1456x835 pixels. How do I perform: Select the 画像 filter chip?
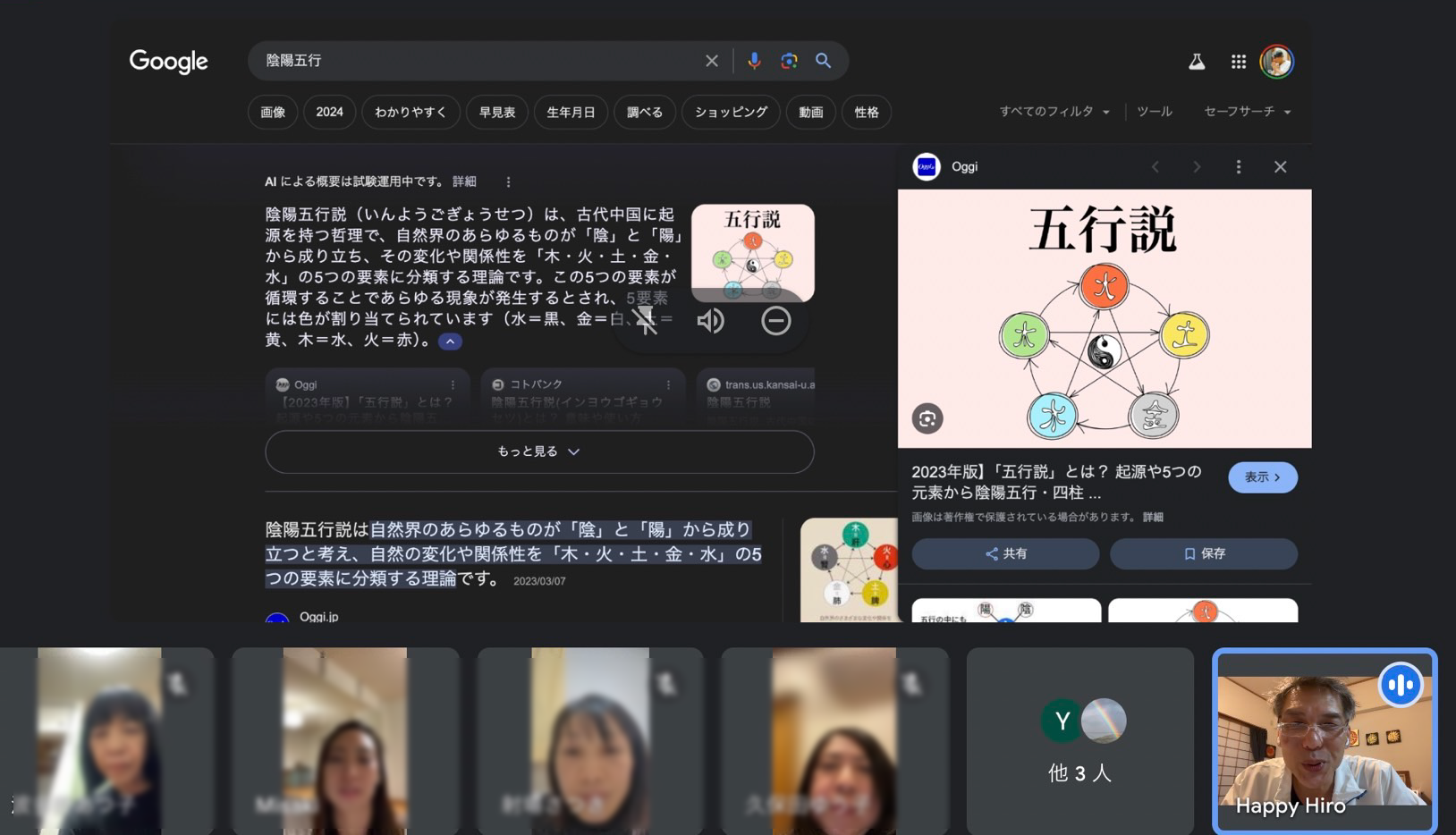pos(273,112)
